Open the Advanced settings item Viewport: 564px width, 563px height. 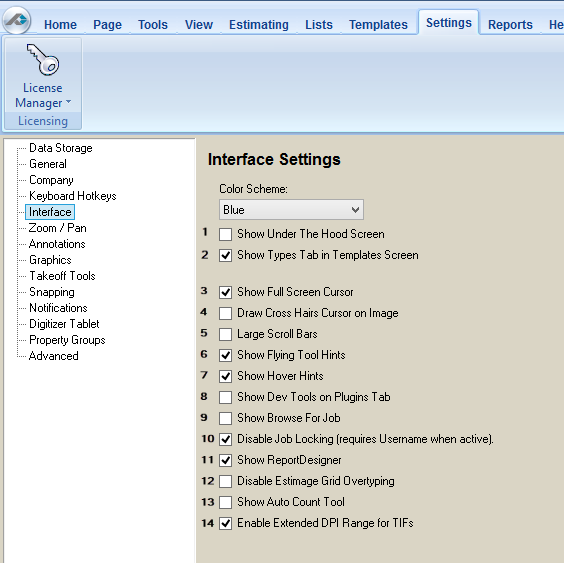click(x=54, y=356)
